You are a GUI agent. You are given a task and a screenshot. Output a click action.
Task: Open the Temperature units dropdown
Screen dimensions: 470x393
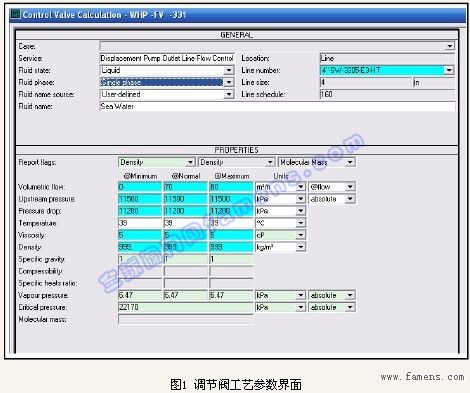301,223
